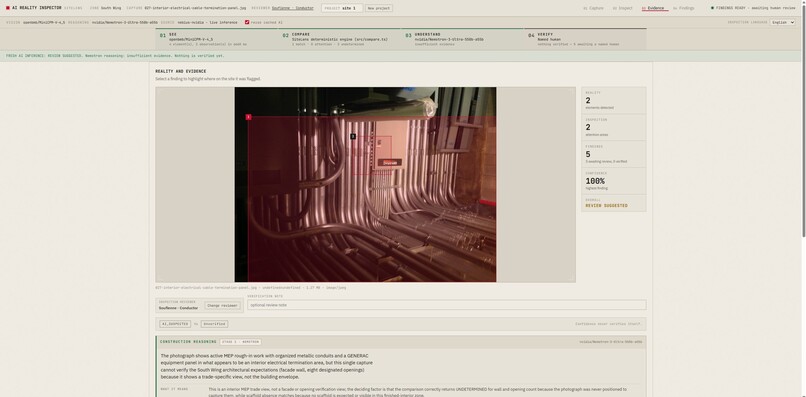Click the Stage 3 - Nemotron badge

[x=241, y=342]
